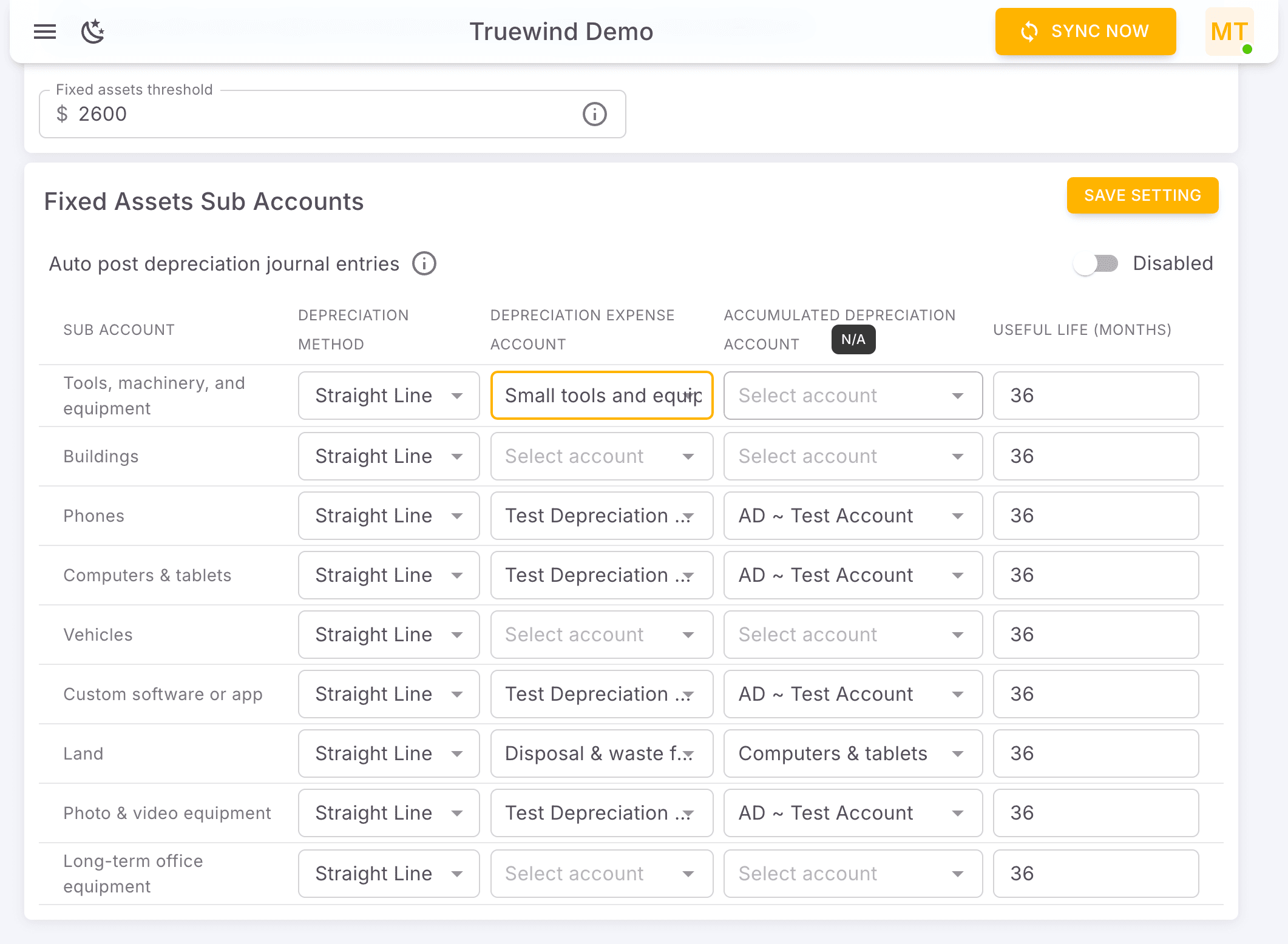Viewport: 1288px width, 944px height.
Task: Enable the Auto post depreciation journal entries toggle
Action: click(x=1096, y=263)
